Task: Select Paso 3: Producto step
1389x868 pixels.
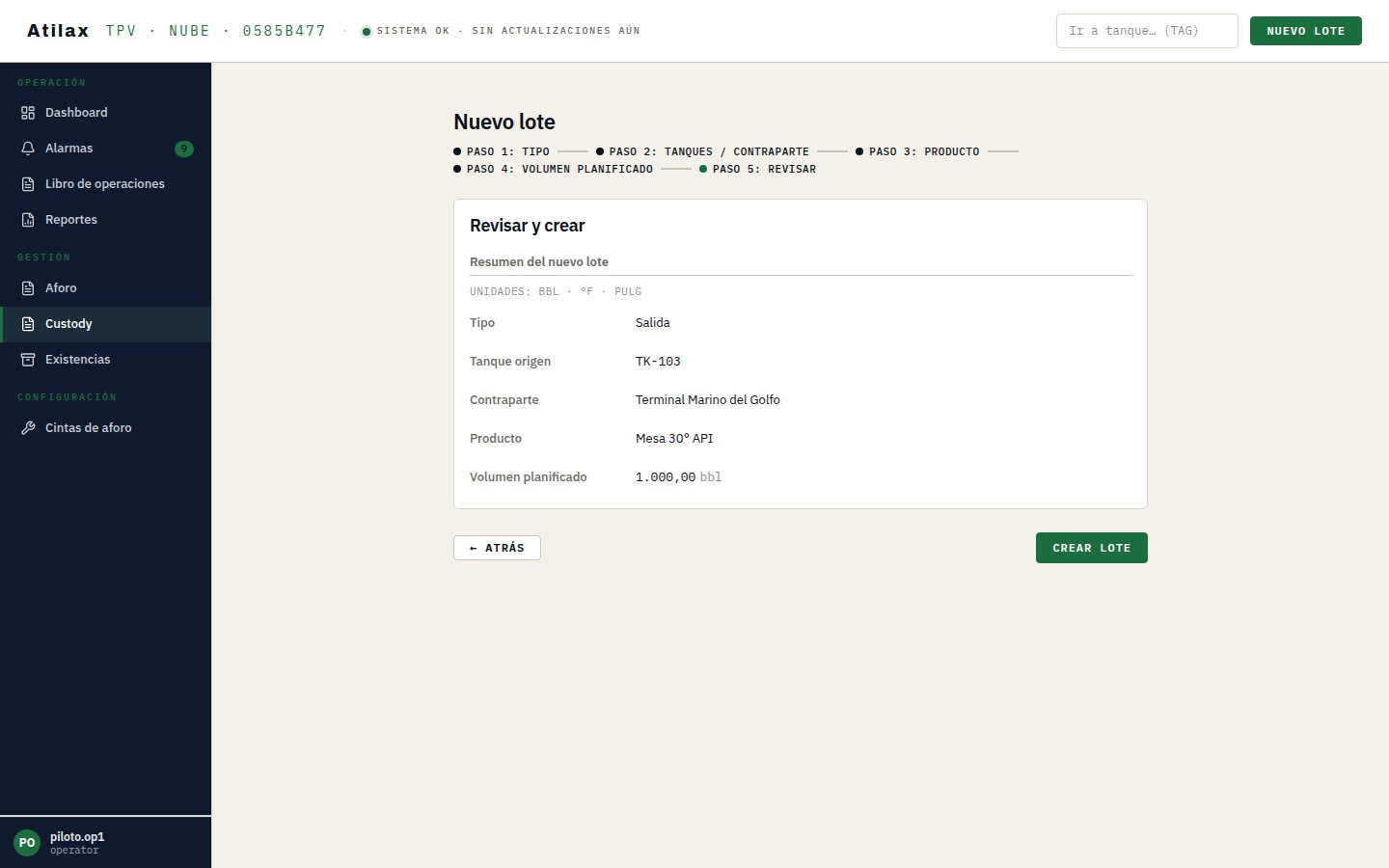Action: [917, 151]
